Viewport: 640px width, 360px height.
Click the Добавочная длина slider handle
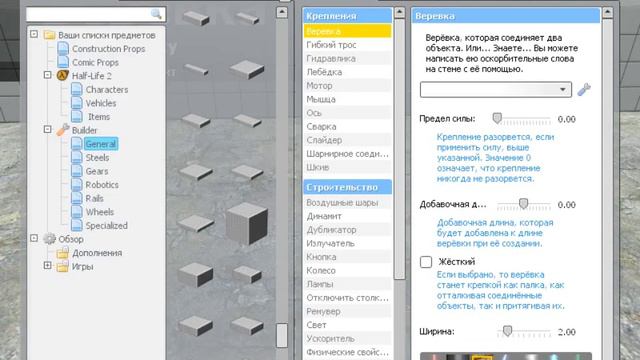(523, 203)
